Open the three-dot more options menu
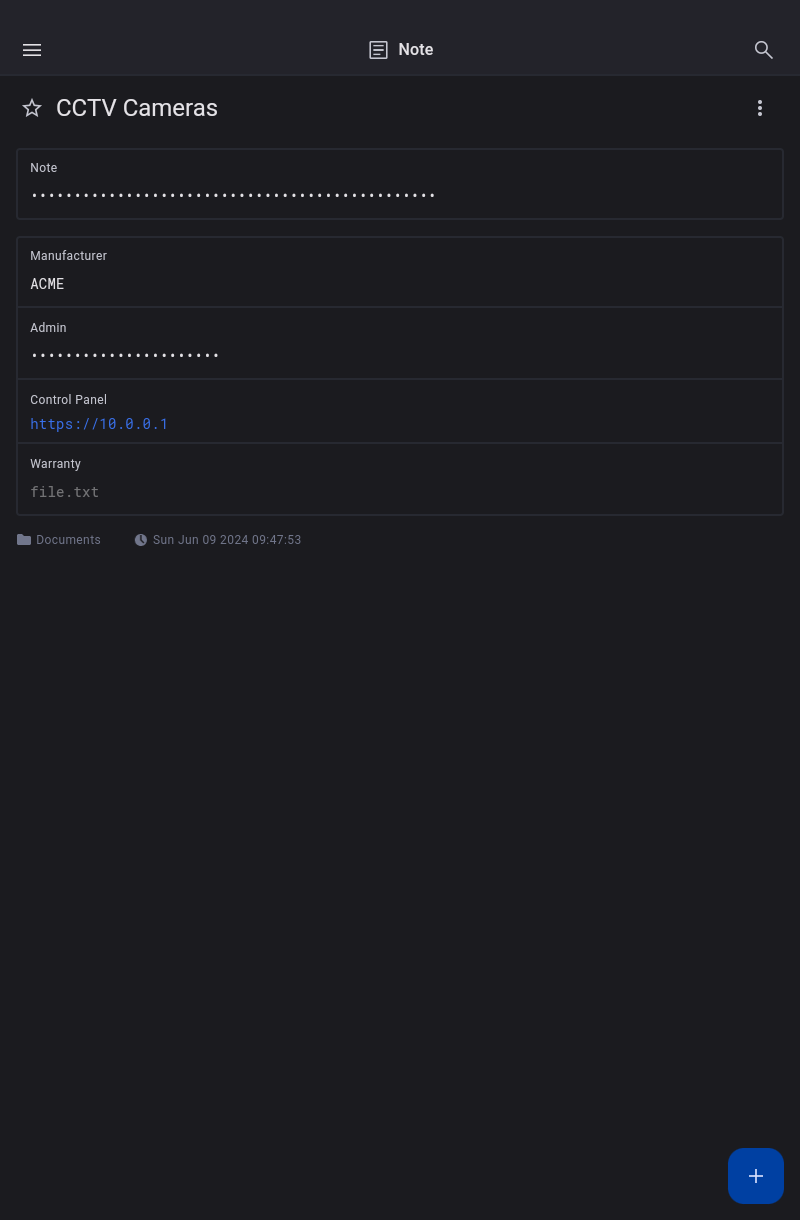The image size is (800, 1220). [x=760, y=108]
